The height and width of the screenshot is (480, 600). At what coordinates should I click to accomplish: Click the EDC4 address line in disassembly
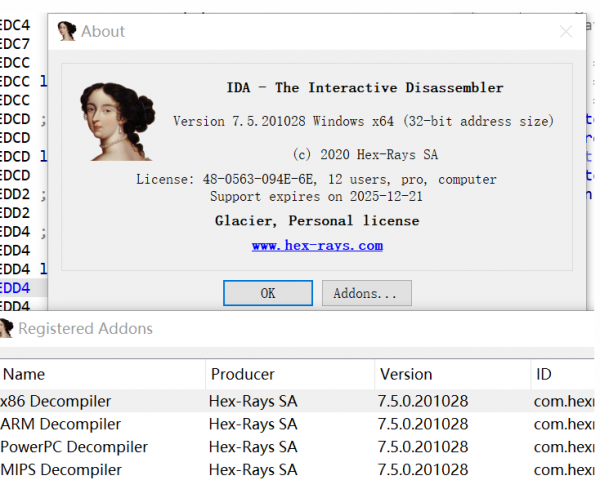click(x=15, y=25)
